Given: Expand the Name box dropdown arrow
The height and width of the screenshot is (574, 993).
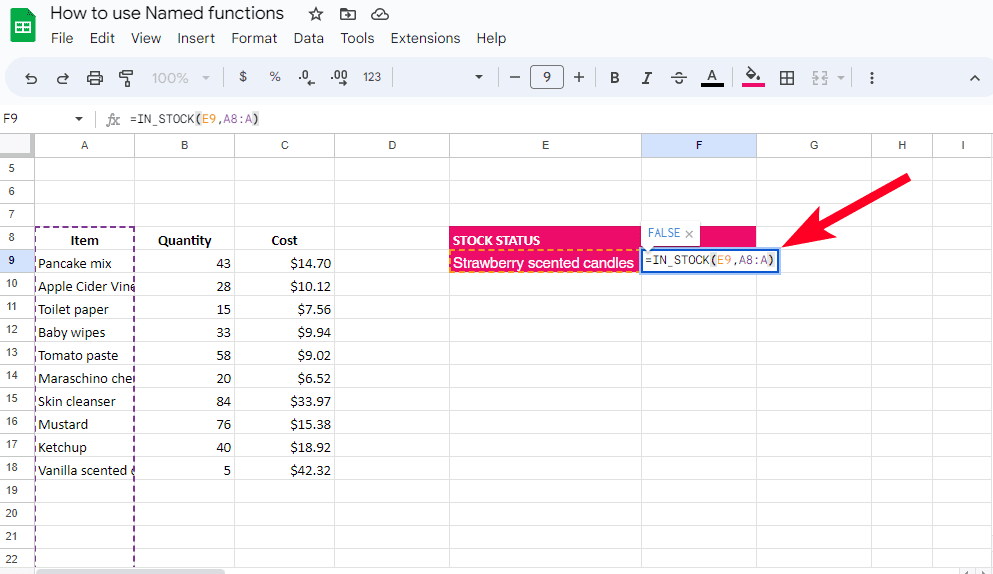Looking at the screenshot, I should (79, 119).
